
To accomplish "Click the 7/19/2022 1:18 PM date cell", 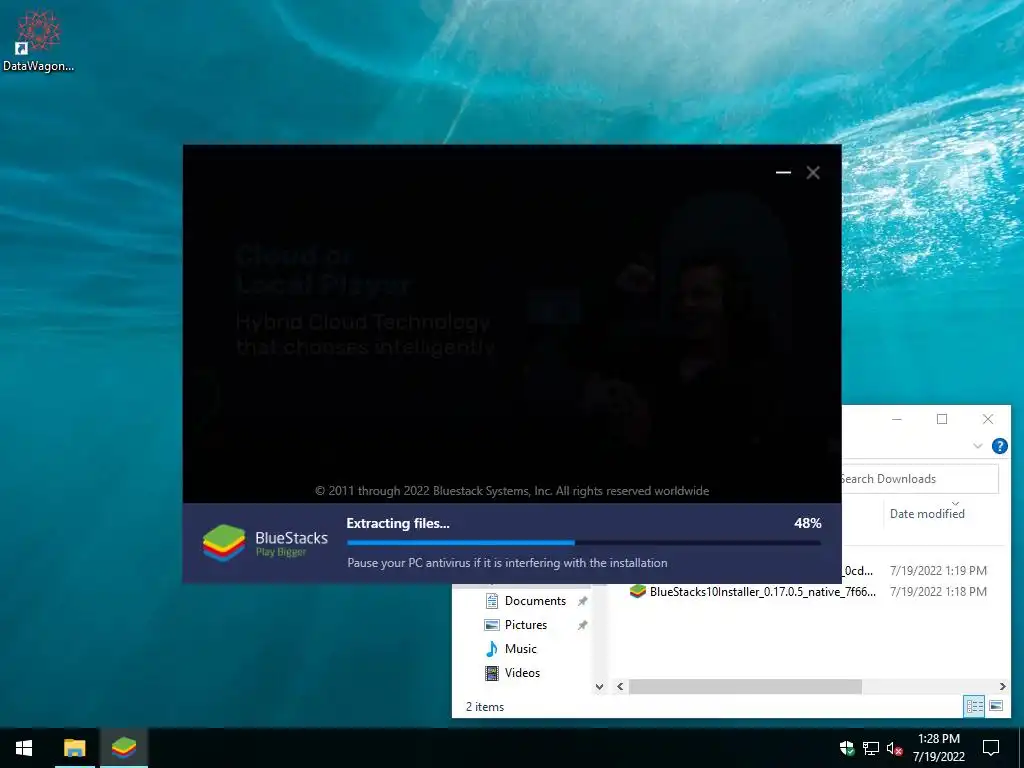I will [x=938, y=592].
